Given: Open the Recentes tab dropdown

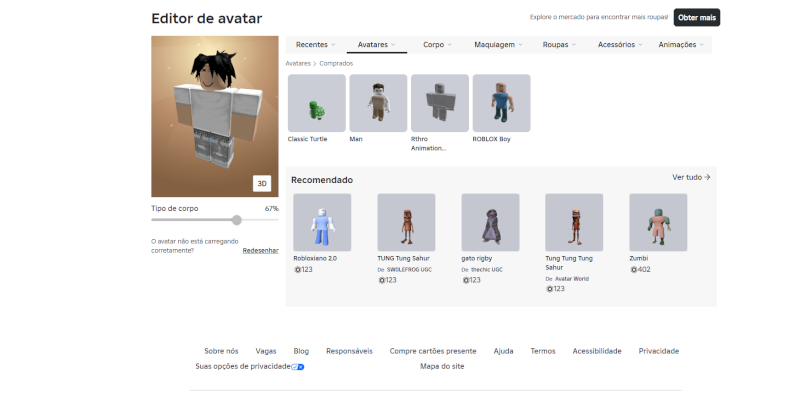Looking at the screenshot, I should point(315,45).
